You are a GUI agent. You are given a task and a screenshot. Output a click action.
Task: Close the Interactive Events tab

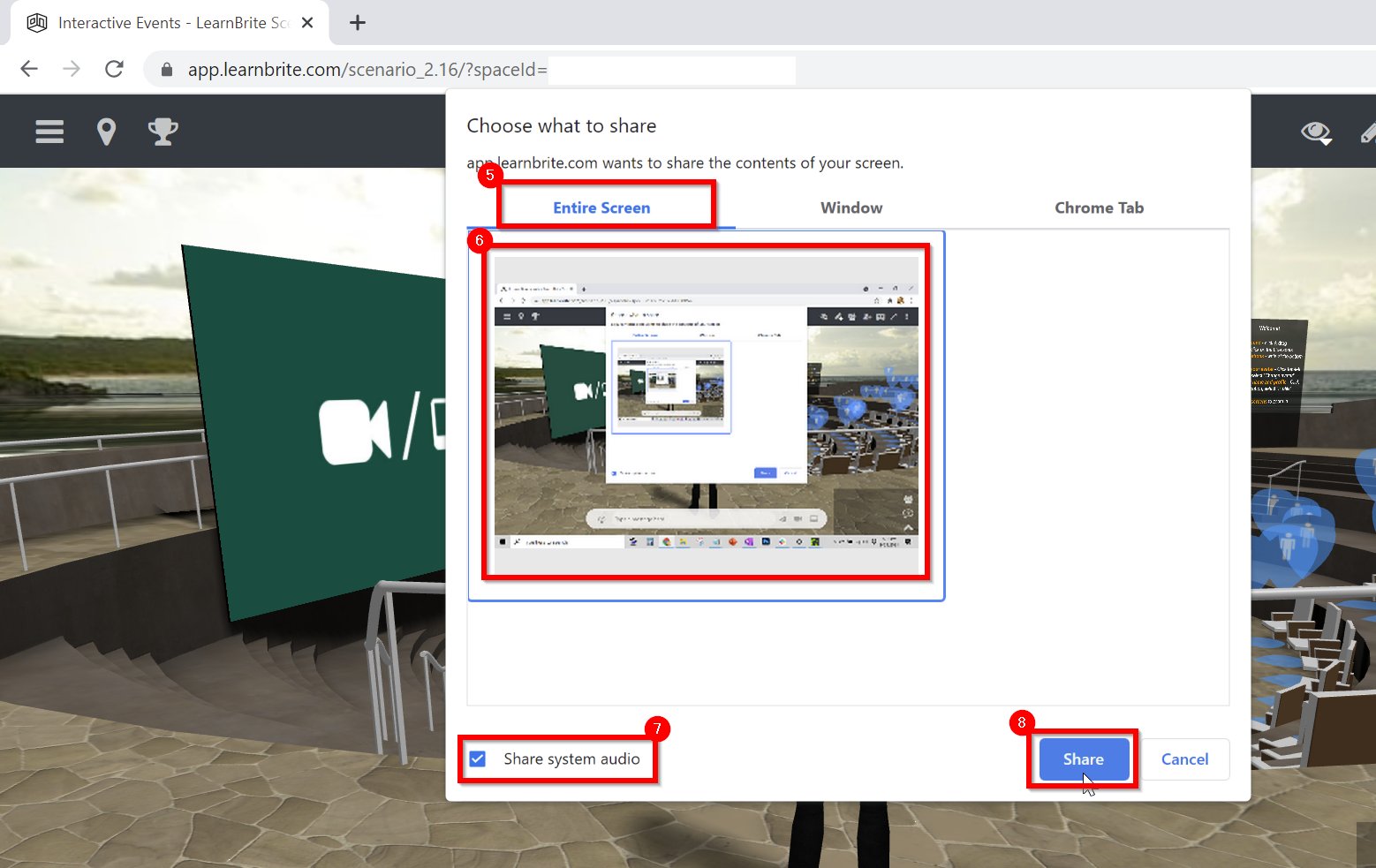click(307, 23)
